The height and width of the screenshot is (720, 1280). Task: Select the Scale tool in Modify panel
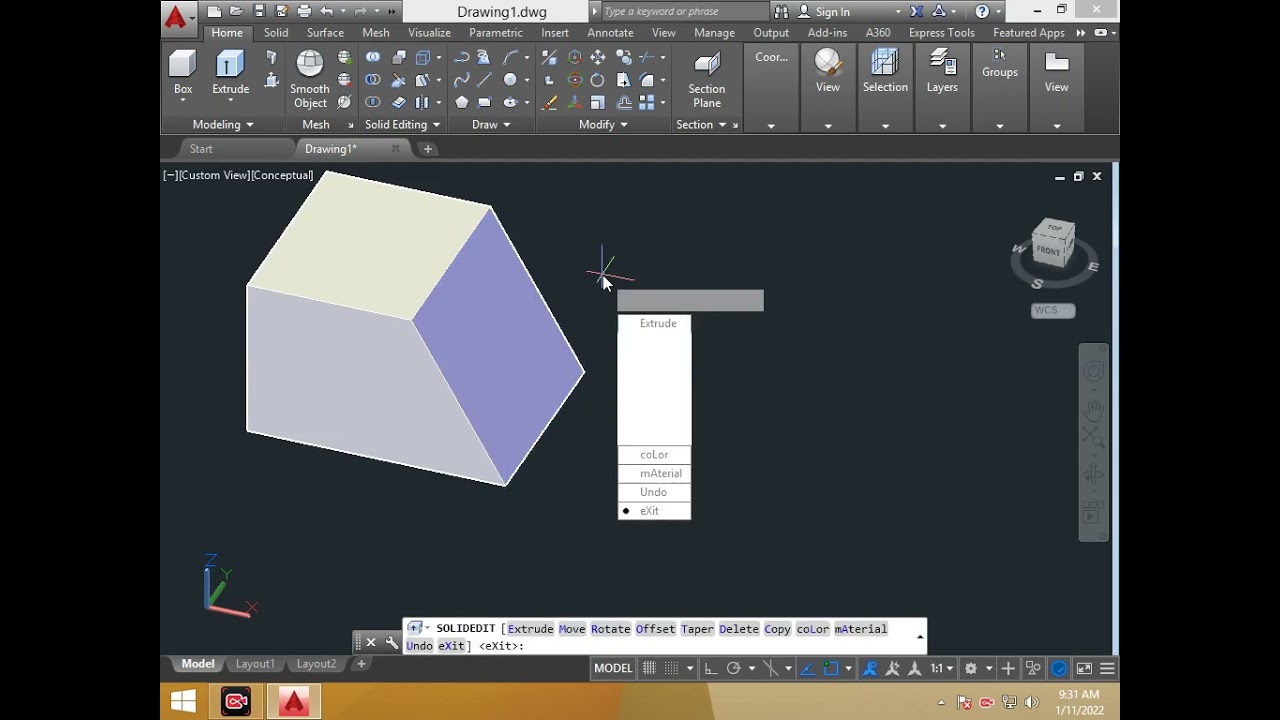pyautogui.click(x=598, y=102)
